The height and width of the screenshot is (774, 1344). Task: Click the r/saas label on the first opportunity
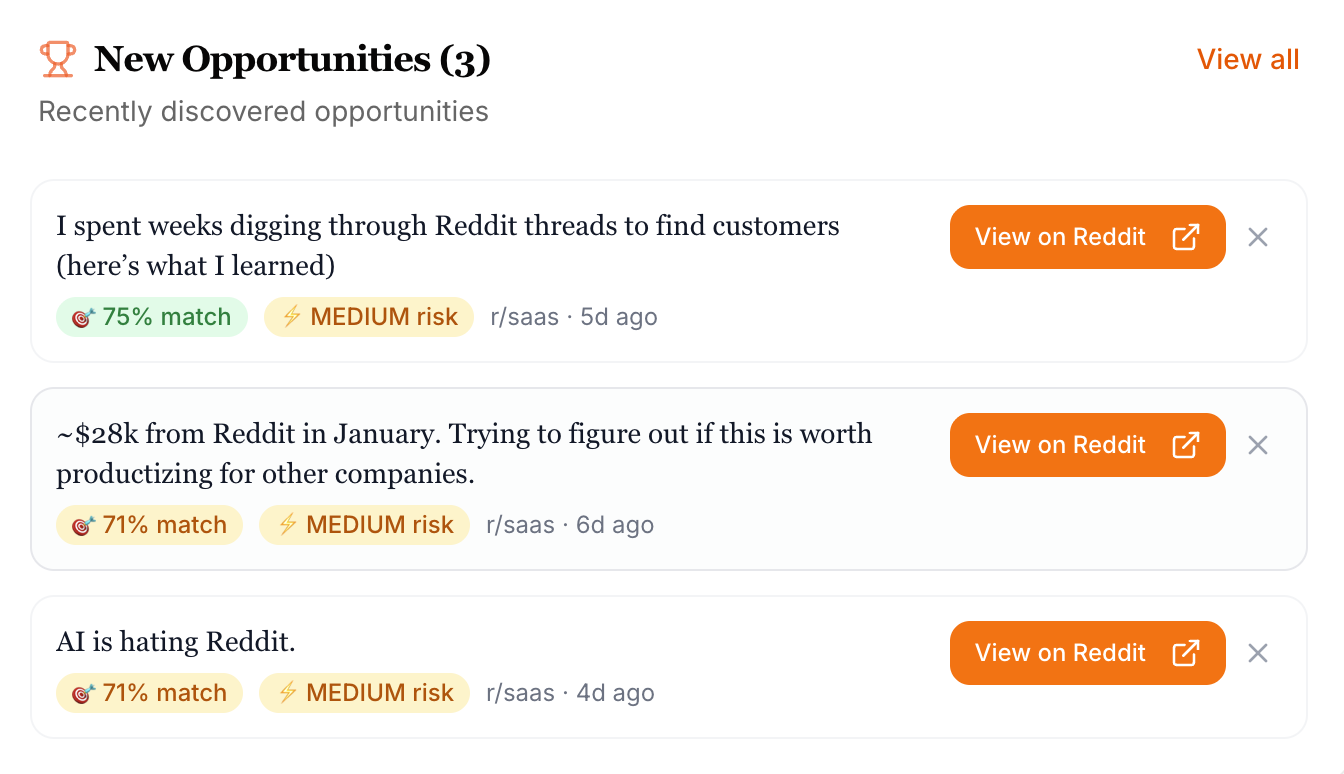524,316
